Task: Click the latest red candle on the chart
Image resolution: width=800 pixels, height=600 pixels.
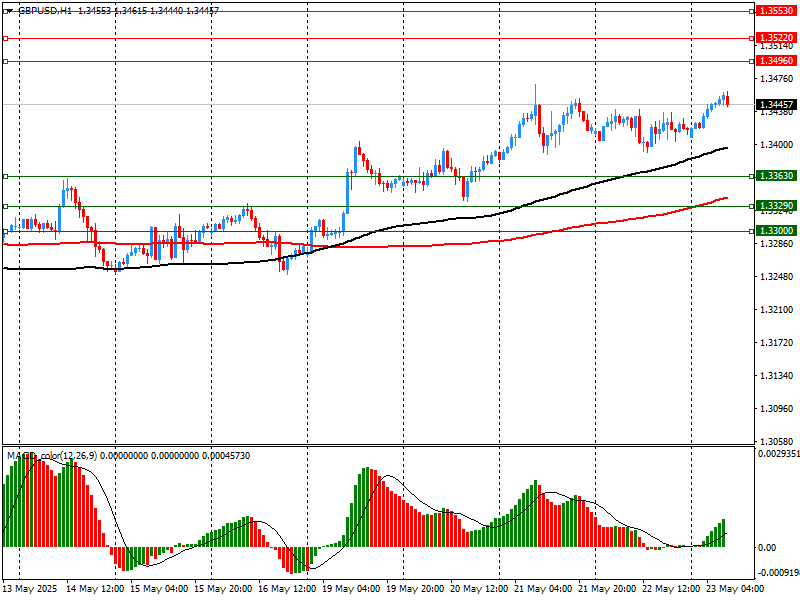Action: point(727,100)
